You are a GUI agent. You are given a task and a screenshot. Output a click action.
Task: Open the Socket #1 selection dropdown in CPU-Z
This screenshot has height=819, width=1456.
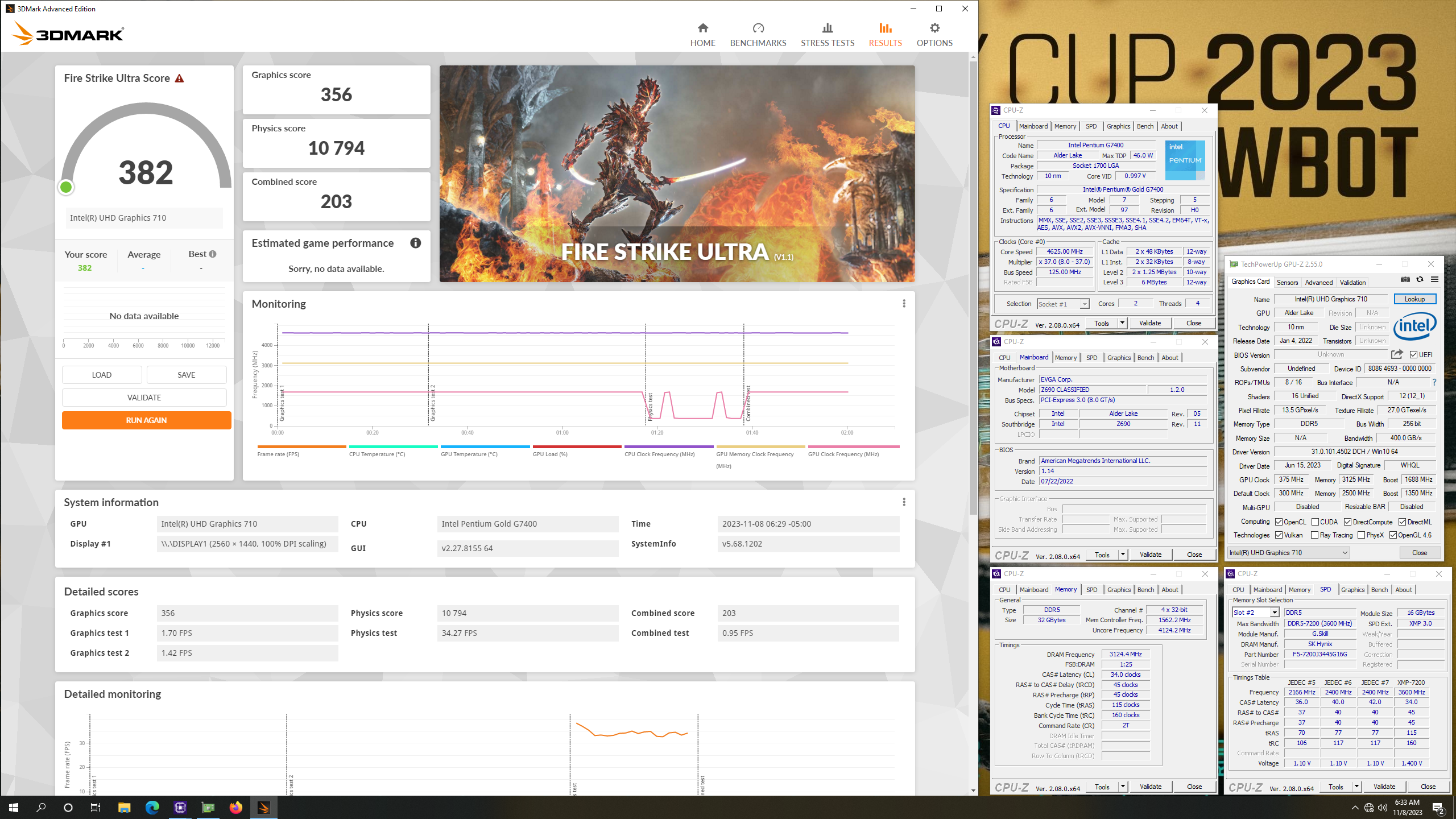1063,304
